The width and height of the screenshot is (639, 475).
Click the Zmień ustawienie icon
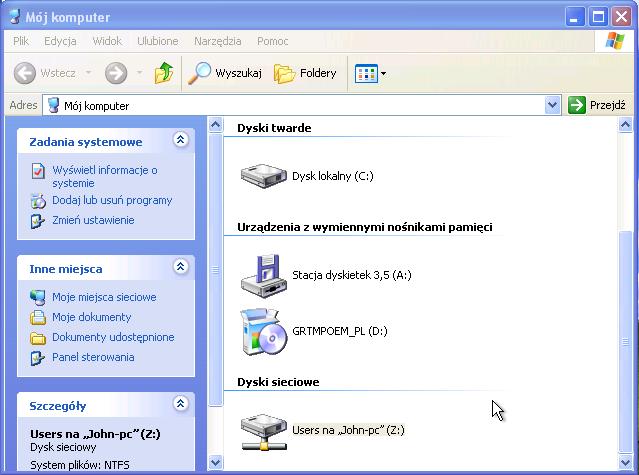[38, 220]
